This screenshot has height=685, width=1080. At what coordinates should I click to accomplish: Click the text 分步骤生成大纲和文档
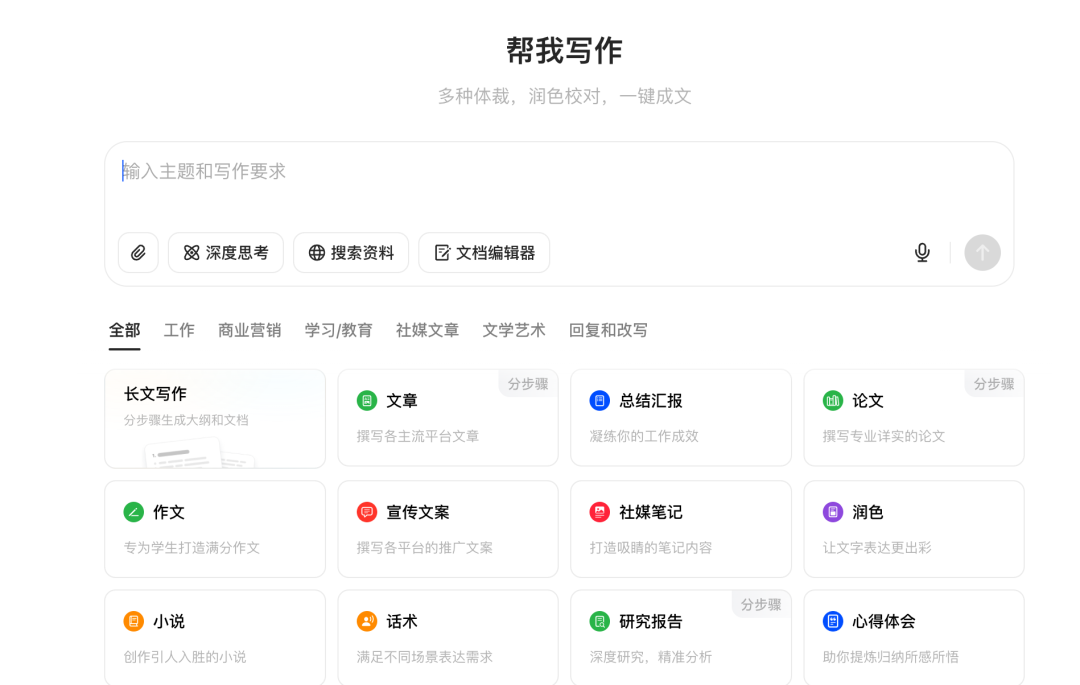click(186, 420)
